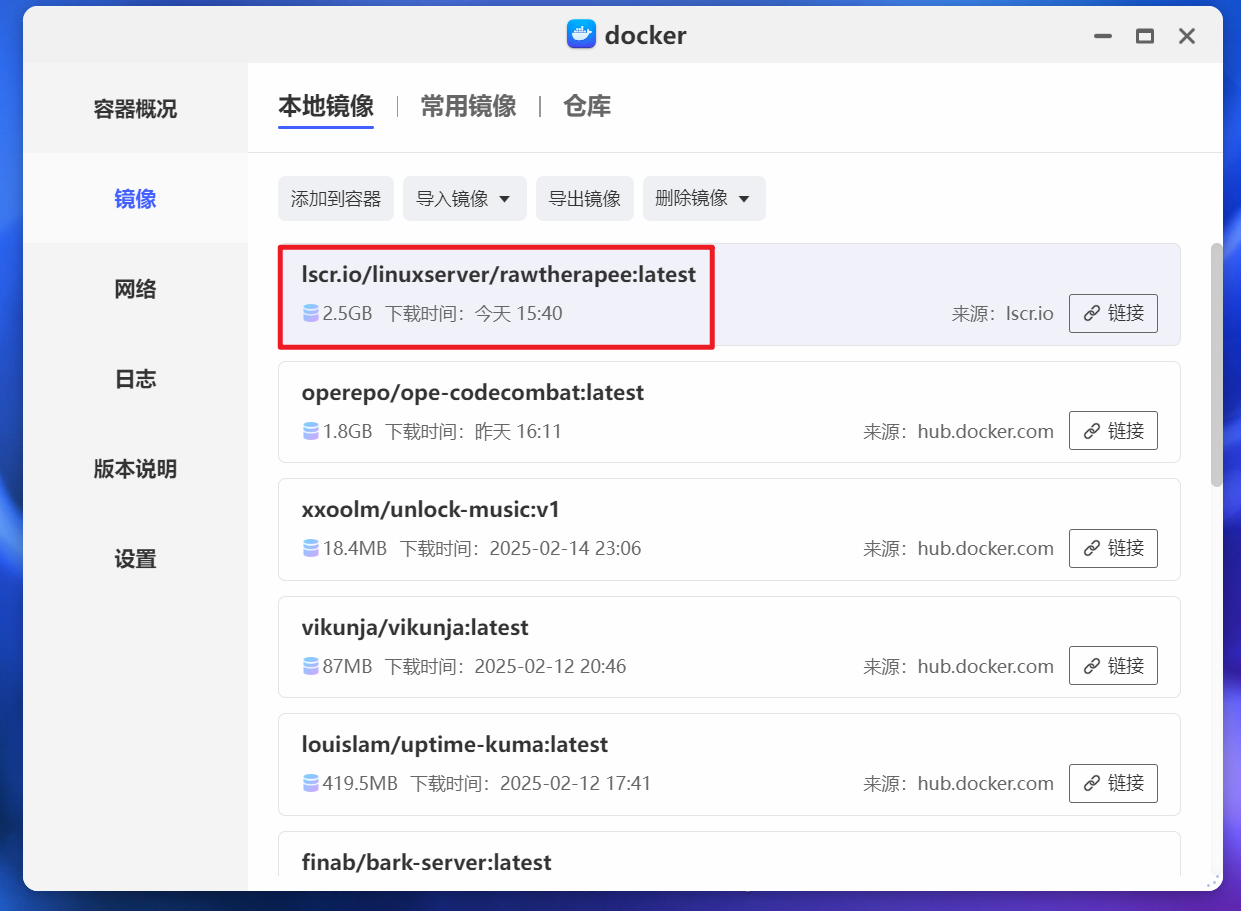Screen dimensions: 1241x911
Task: Minimize the docker window
Action: click(x=1103, y=36)
